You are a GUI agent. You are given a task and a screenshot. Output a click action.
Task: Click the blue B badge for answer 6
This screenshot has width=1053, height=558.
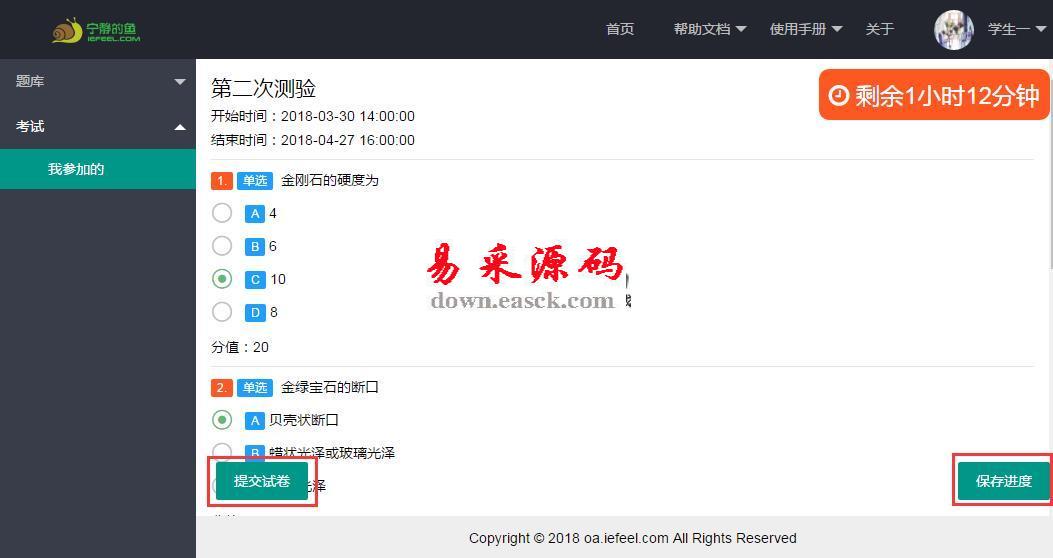pyautogui.click(x=255, y=246)
